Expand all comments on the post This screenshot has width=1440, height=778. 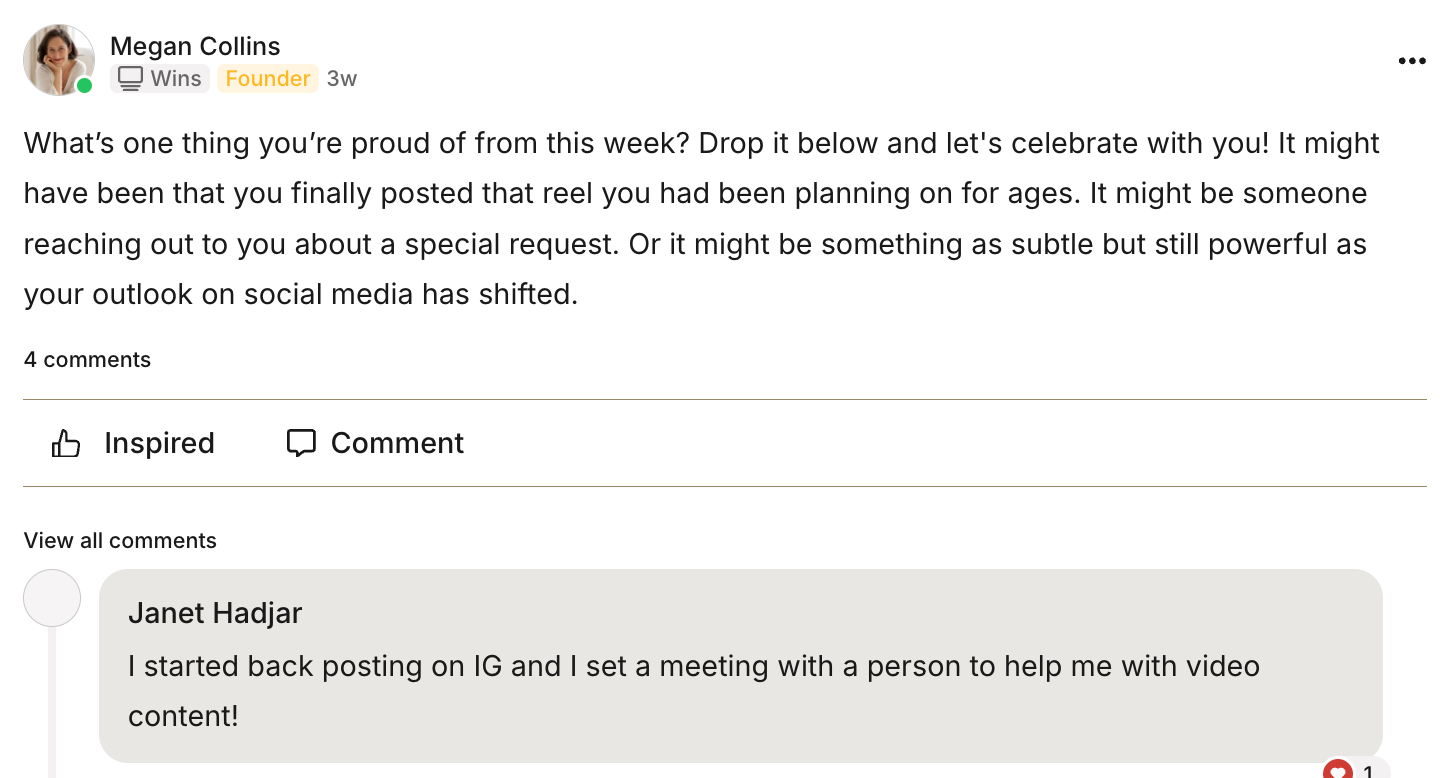(x=120, y=540)
